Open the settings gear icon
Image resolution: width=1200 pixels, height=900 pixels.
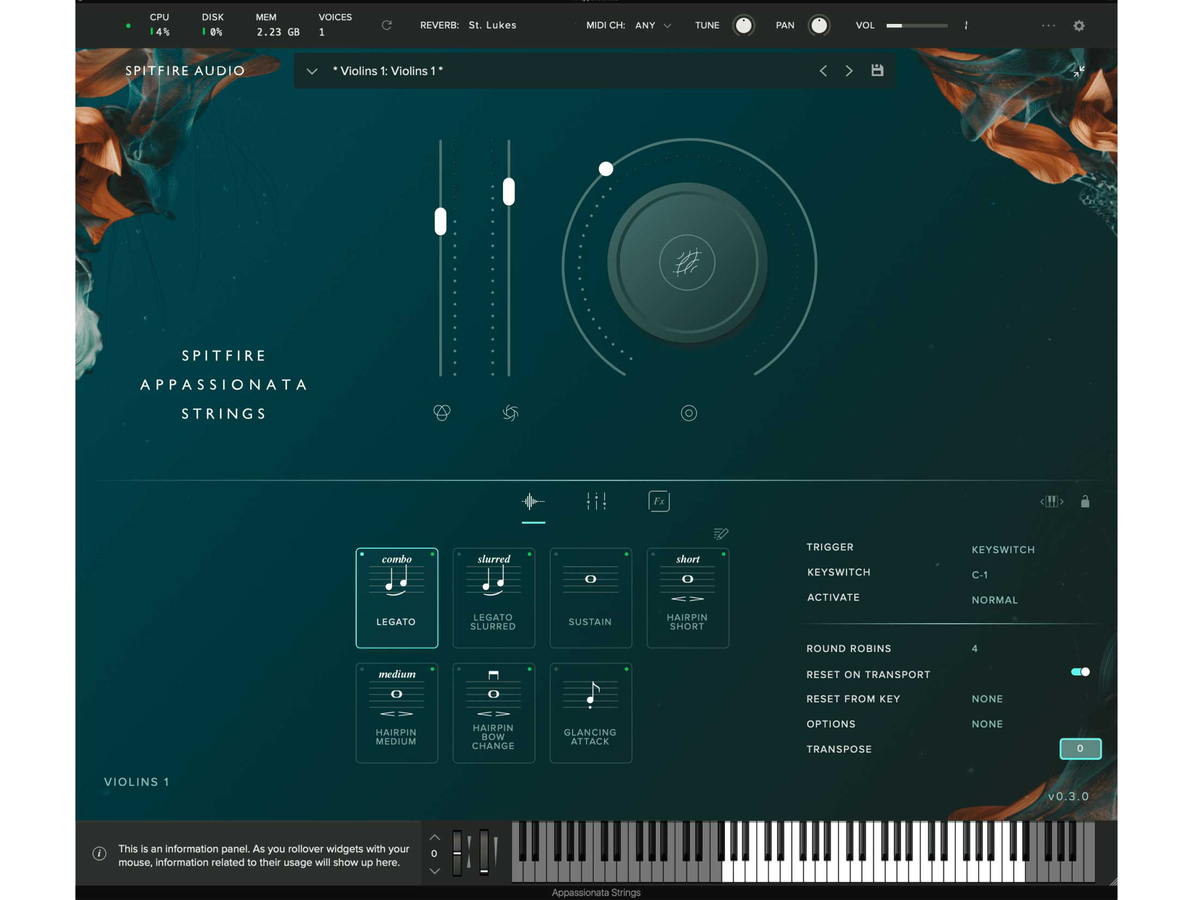[1079, 25]
